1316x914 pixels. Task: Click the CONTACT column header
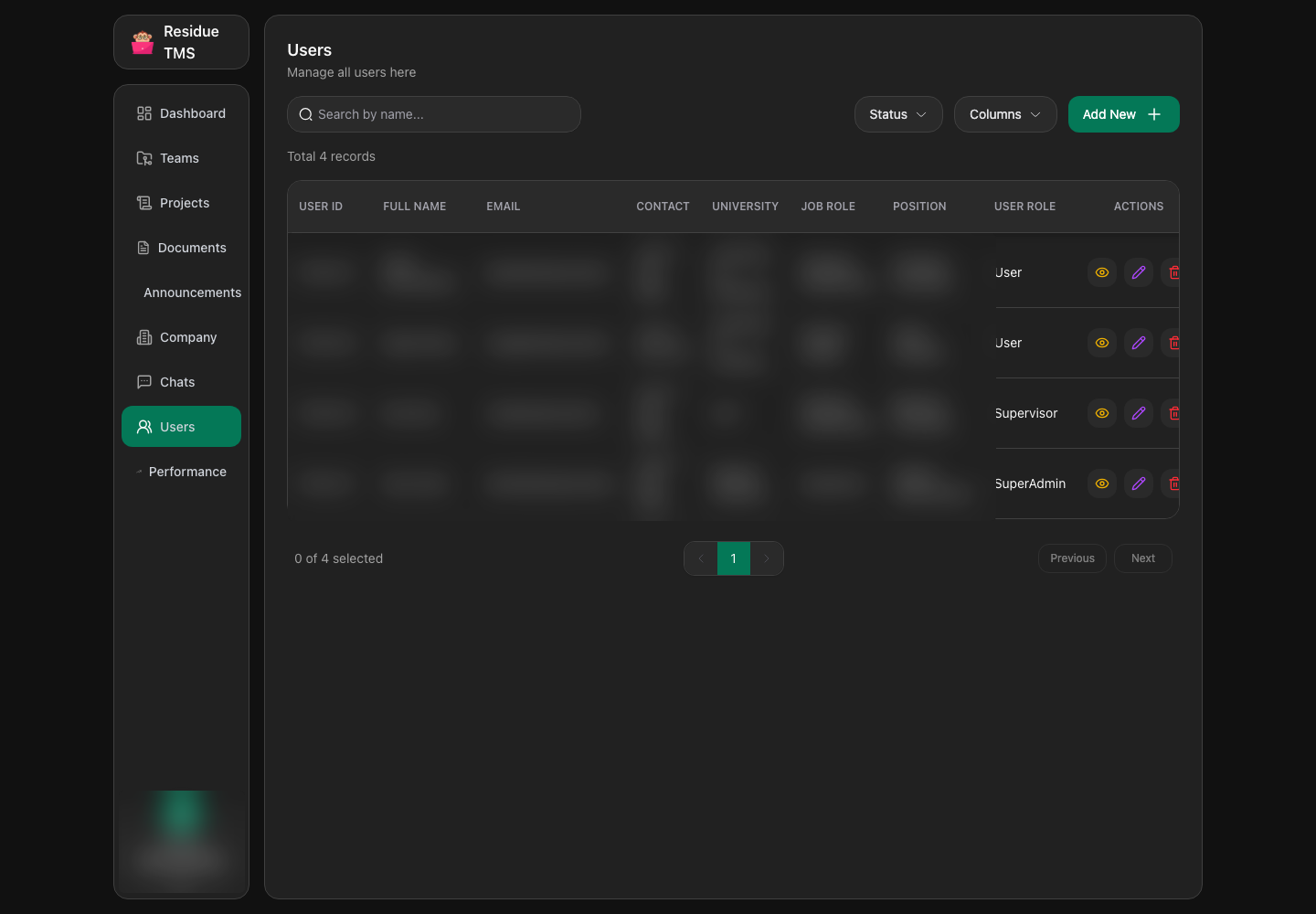(x=663, y=207)
